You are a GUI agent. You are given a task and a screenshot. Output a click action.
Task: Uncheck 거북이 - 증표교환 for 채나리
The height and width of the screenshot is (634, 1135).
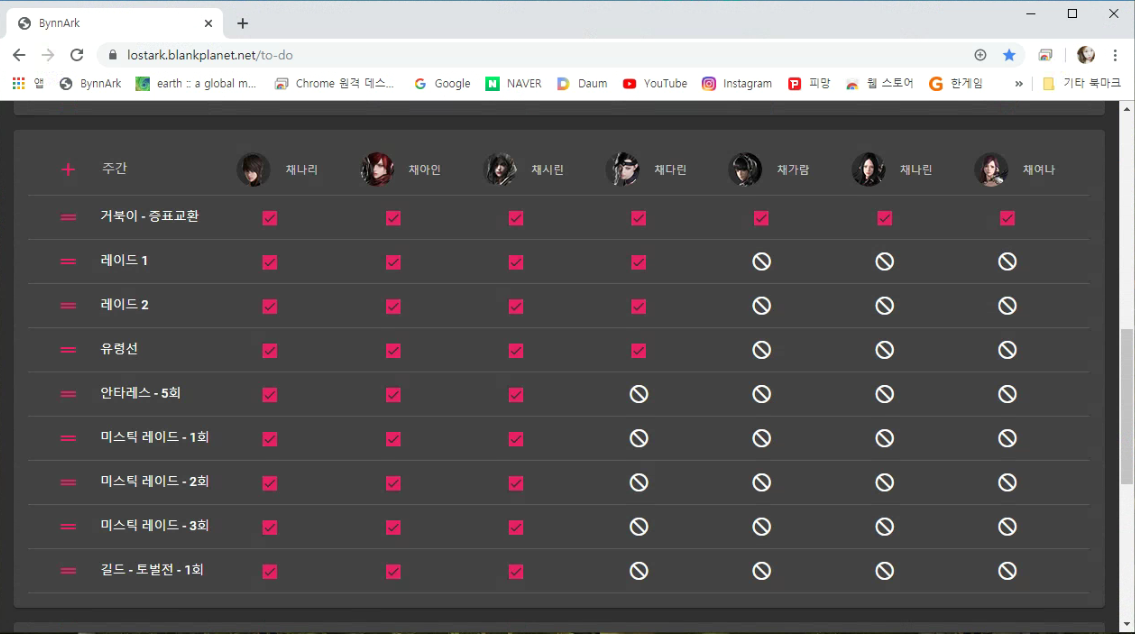pyautogui.click(x=270, y=218)
